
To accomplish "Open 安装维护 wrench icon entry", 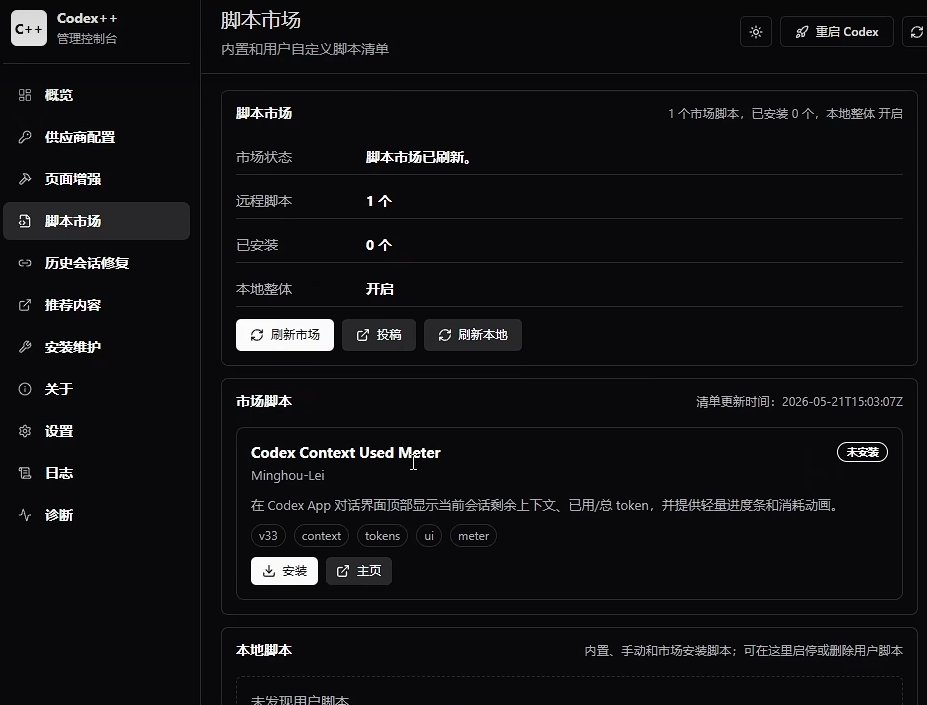I will 96,347.
